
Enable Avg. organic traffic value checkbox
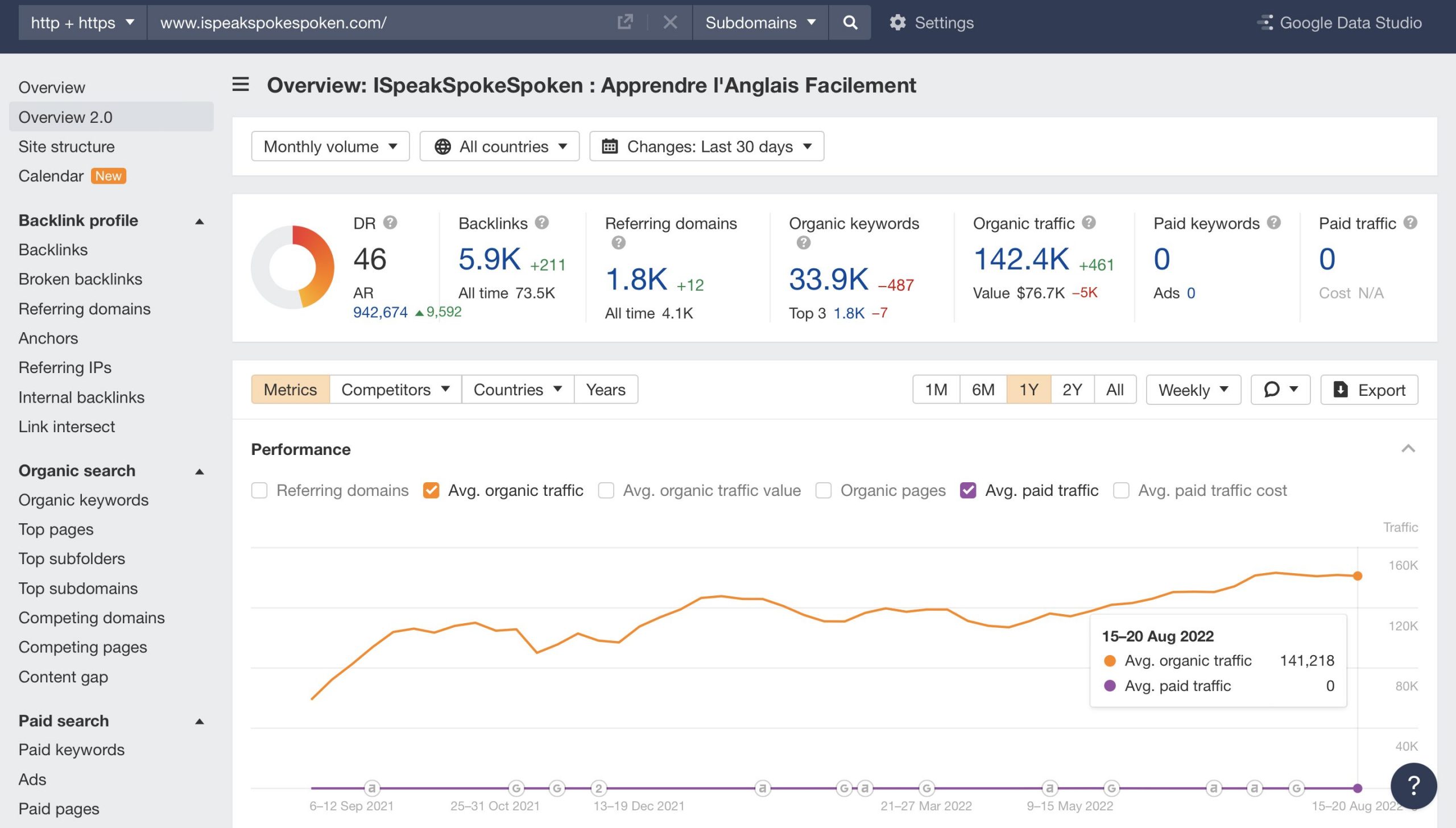tap(606, 490)
